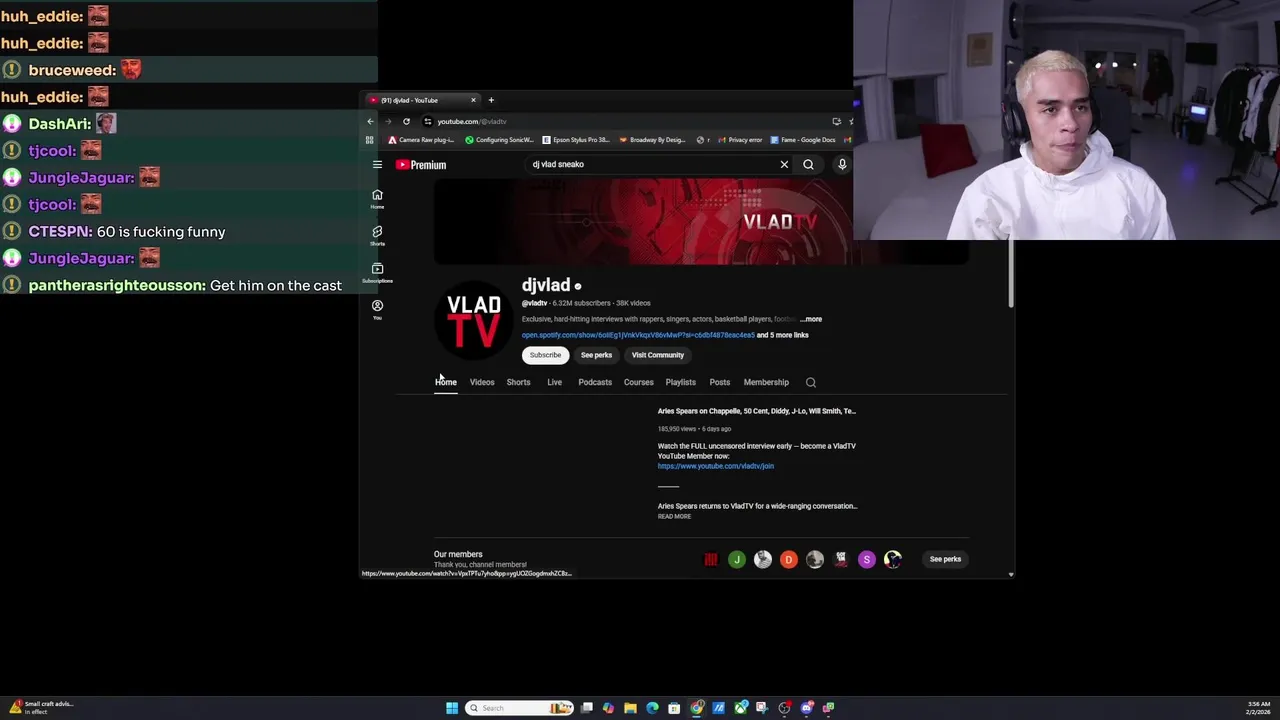Viewport: 1280px width, 720px height.
Task: Select the channel Home tab
Action: tap(446, 382)
